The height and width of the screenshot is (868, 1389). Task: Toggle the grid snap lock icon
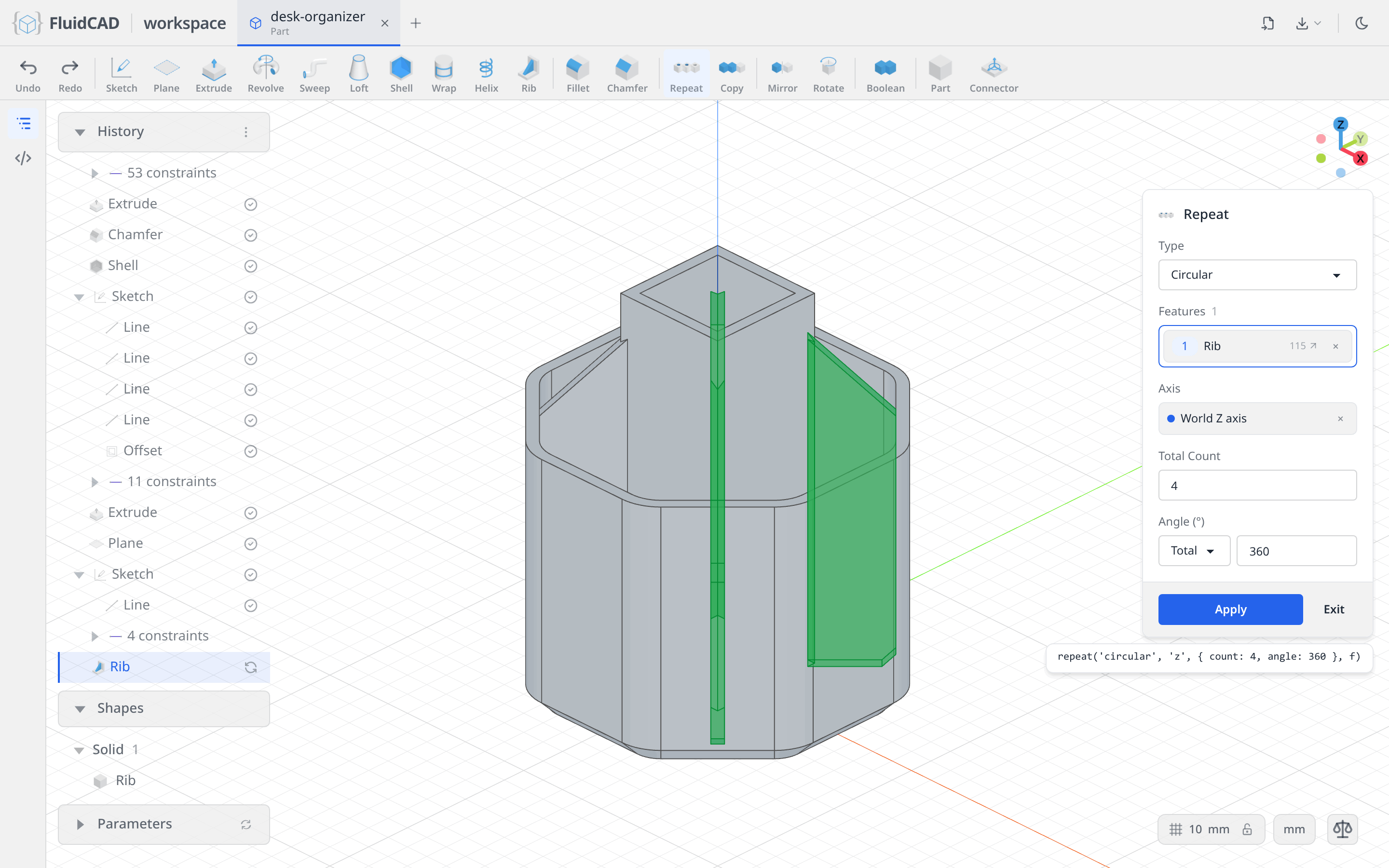1247,829
